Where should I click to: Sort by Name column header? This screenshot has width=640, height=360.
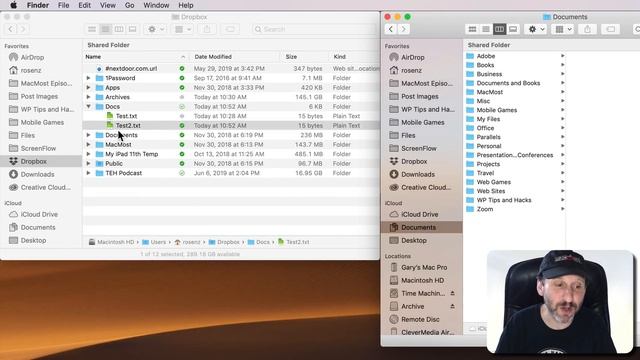(x=135, y=57)
